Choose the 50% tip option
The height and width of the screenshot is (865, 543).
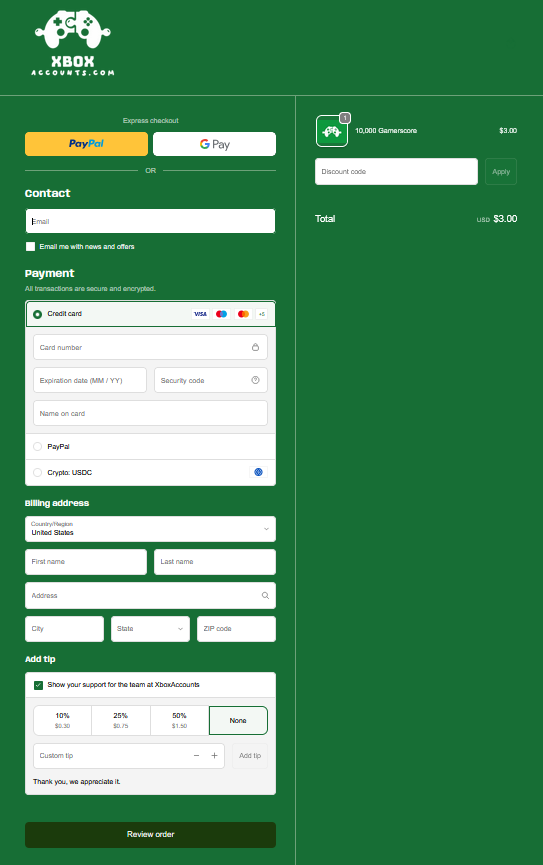(179, 720)
